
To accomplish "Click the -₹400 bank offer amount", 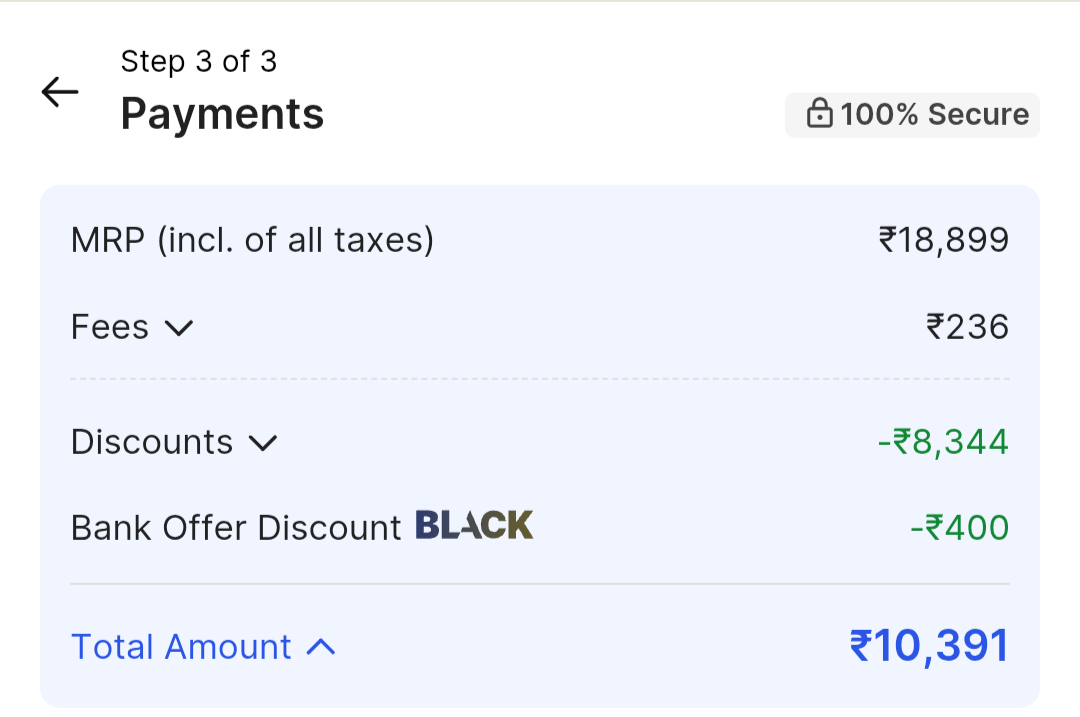I will pyautogui.click(x=959, y=528).
